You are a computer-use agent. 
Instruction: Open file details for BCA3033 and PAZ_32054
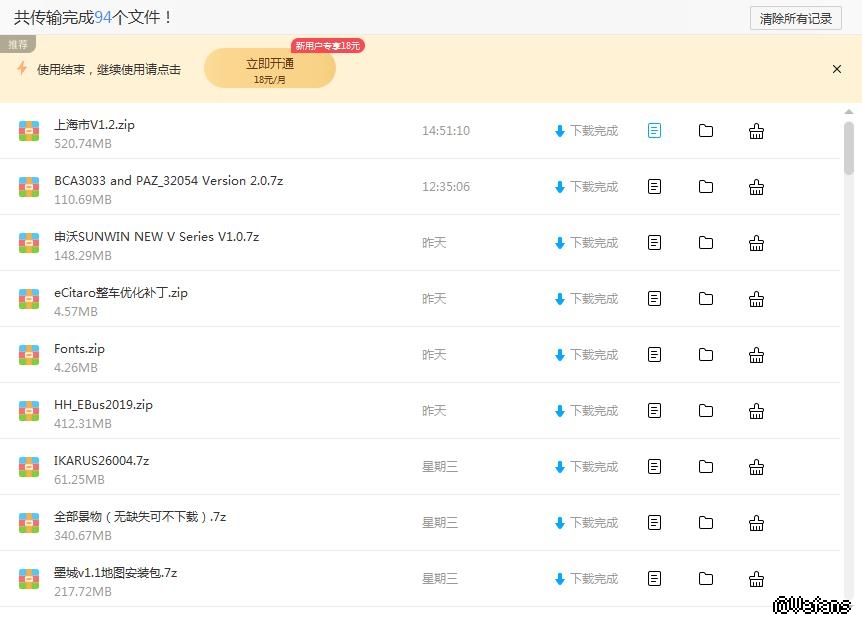point(654,187)
